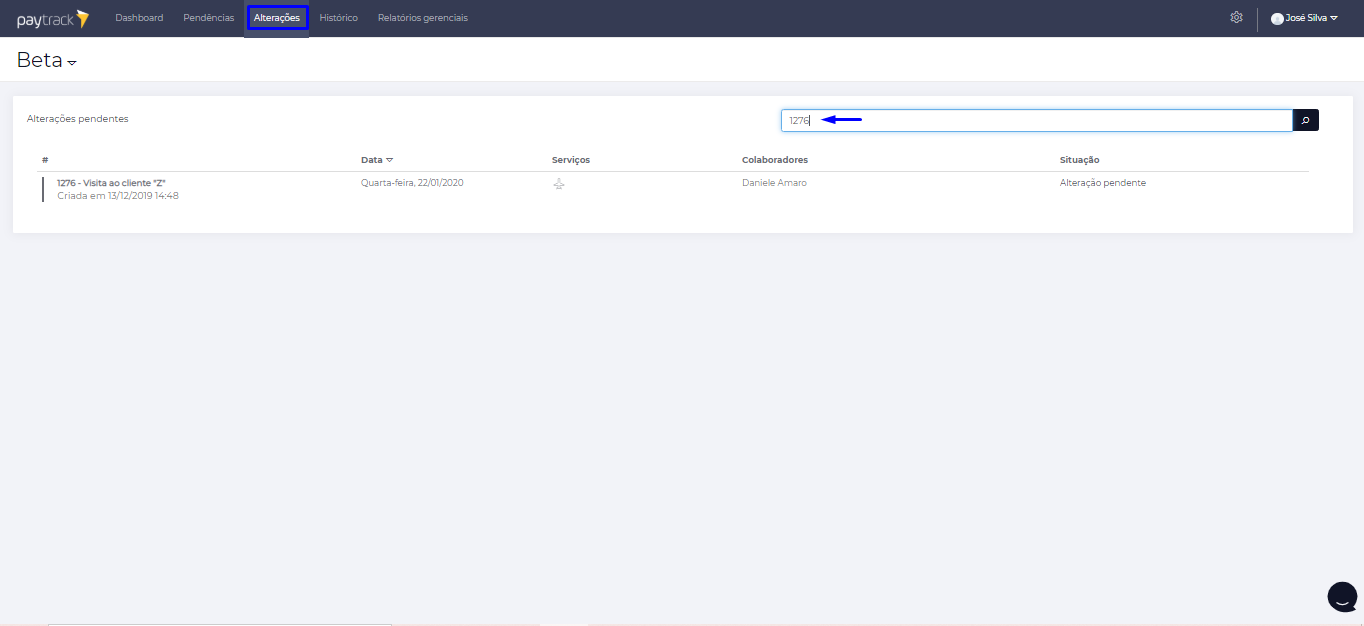Viewport: 1364px width, 626px height.
Task: Click the Paytrack logo
Action: pos(52,18)
